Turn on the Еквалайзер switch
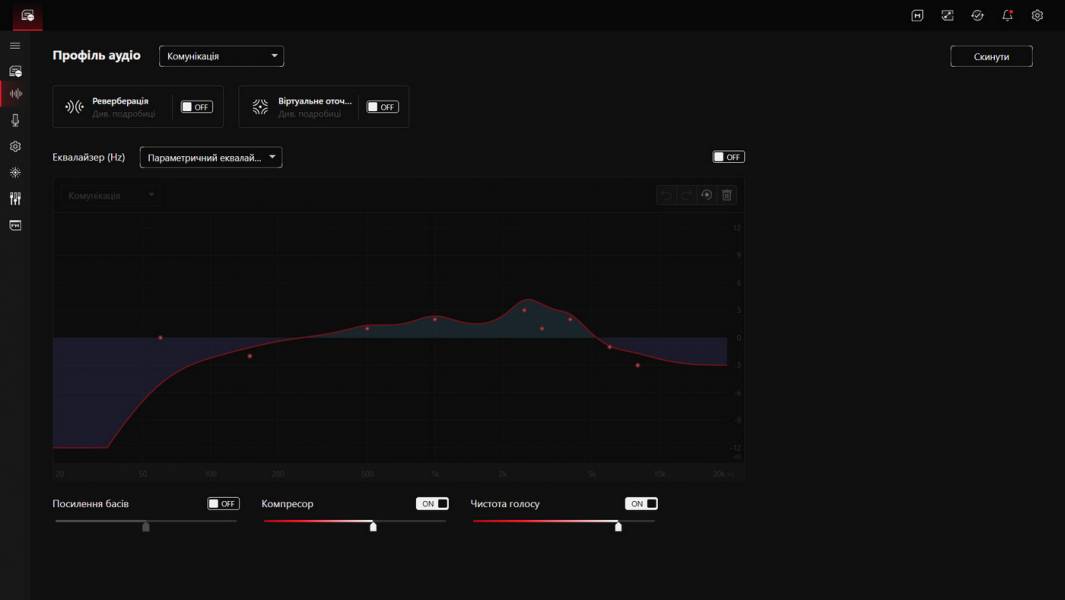Screen dimensions: 1065x600 [x=728, y=157]
